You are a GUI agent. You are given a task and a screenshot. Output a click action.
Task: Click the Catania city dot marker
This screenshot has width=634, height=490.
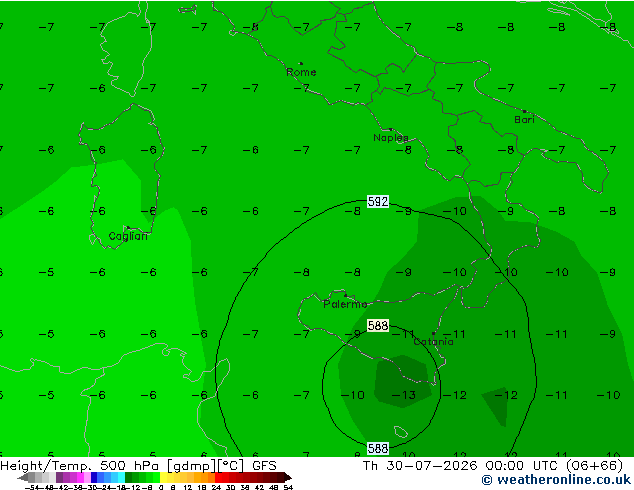coord(433,334)
